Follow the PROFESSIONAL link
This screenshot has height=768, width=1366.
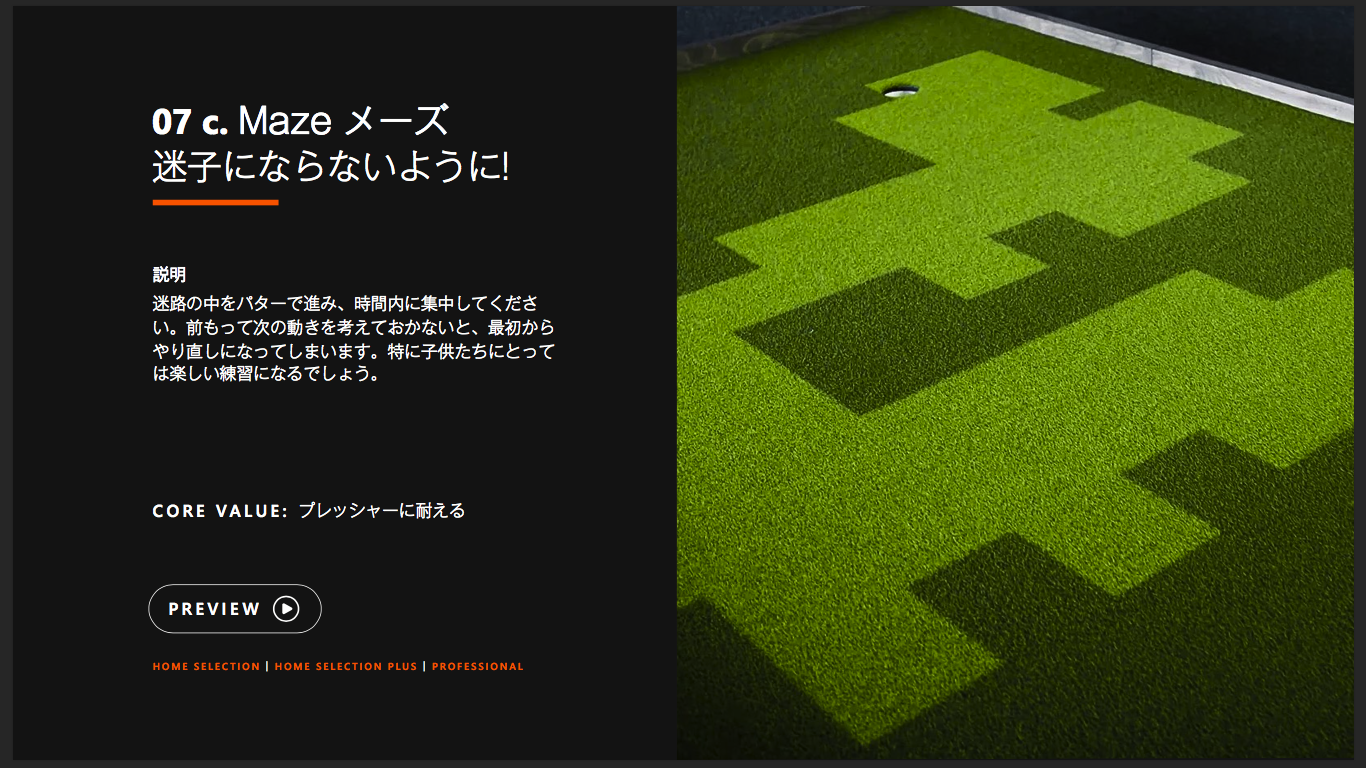point(477,666)
